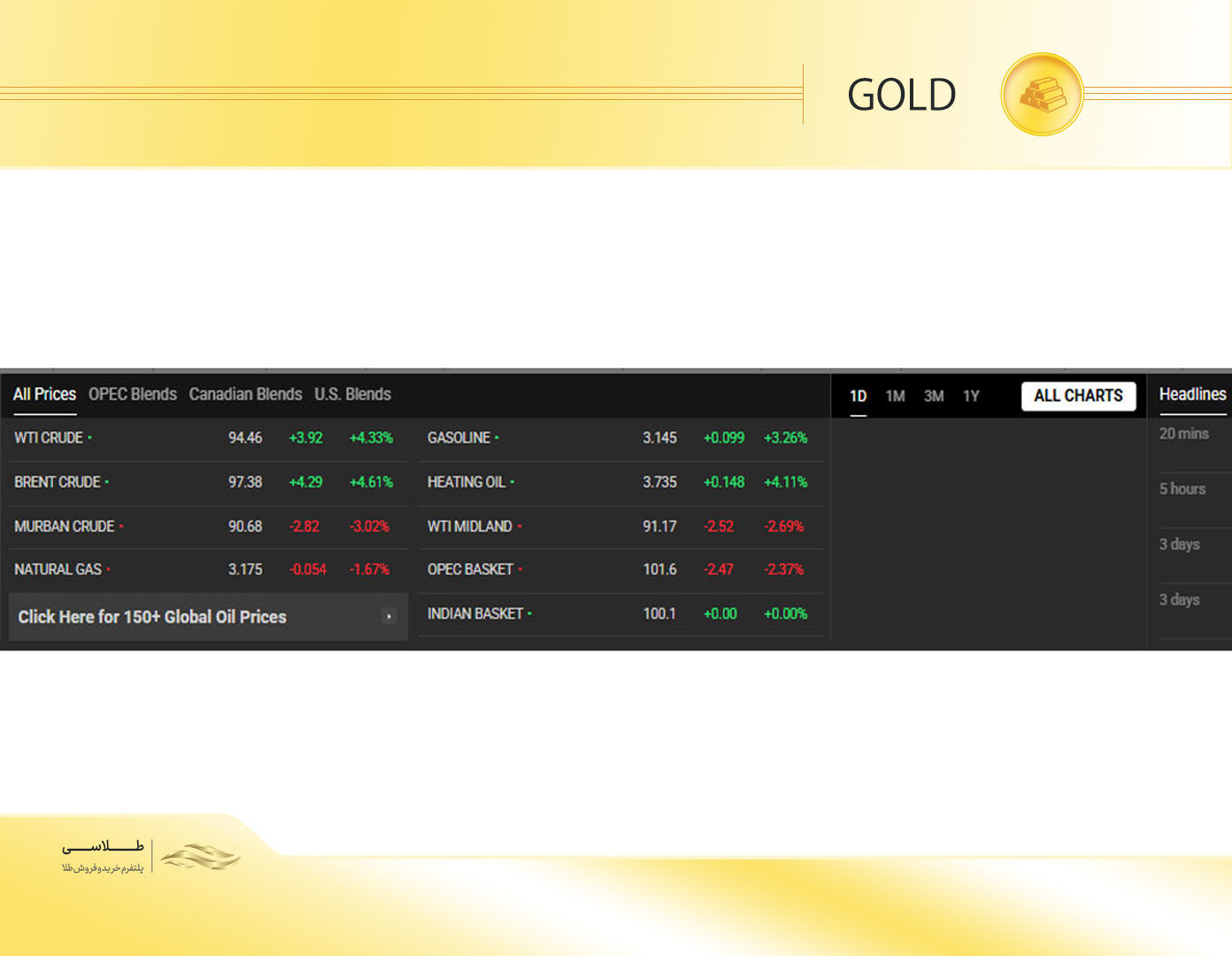The height and width of the screenshot is (956, 1232).
Task: Click Indian Basket price 100.1
Action: click(x=659, y=613)
